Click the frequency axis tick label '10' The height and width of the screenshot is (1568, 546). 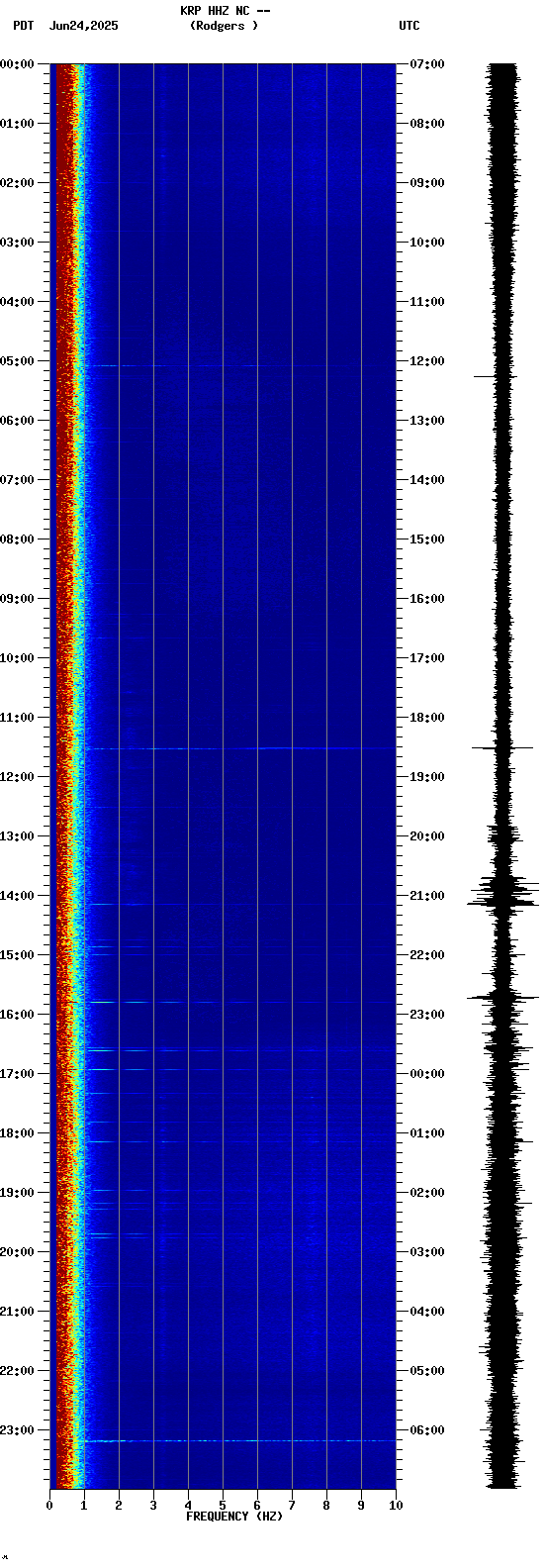pyautogui.click(x=396, y=1506)
